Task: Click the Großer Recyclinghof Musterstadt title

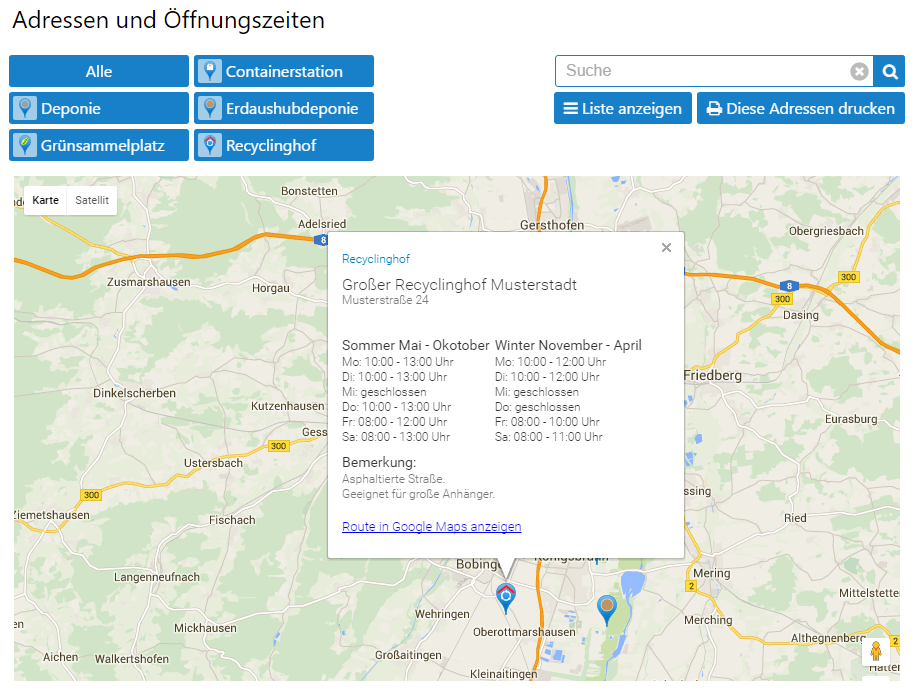Action: coord(459,285)
